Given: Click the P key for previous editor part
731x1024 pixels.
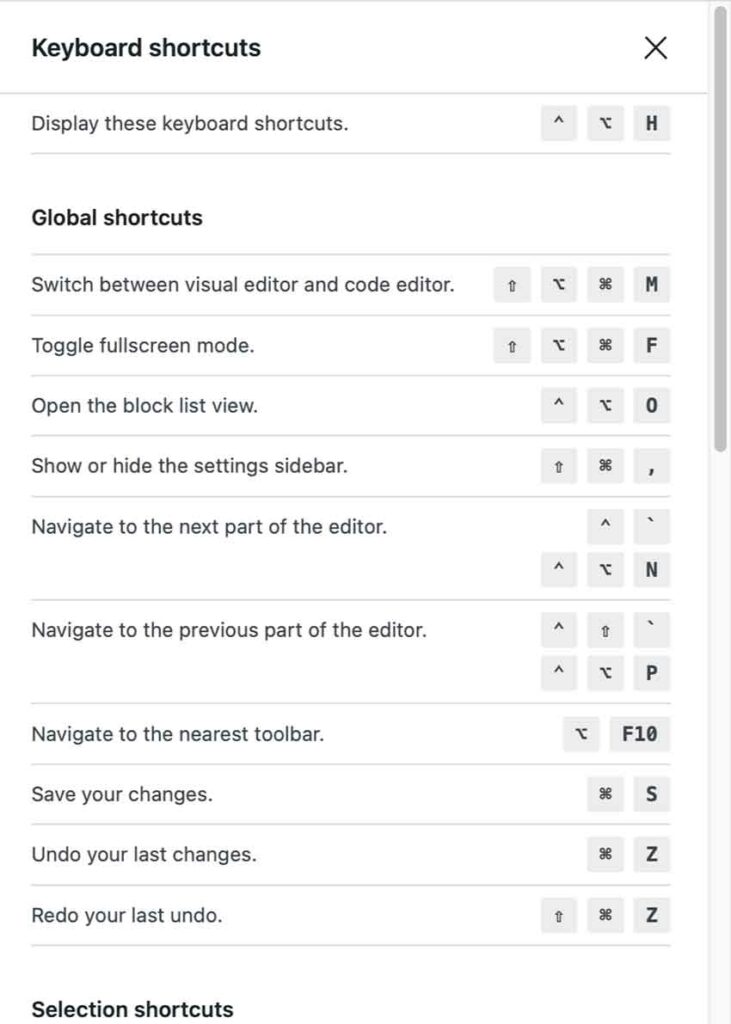Looking at the screenshot, I should 651,673.
